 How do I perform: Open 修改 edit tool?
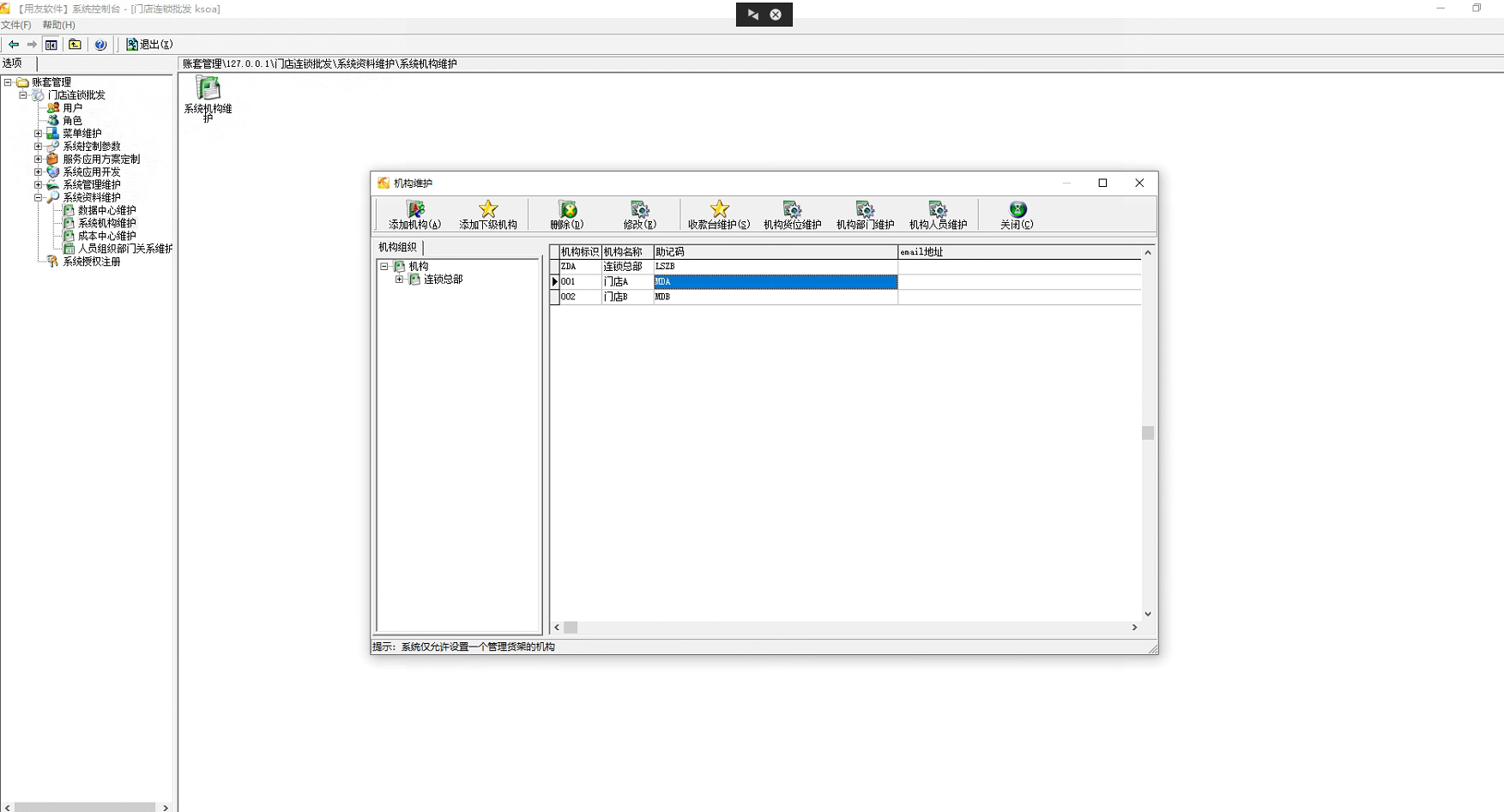tap(640, 214)
